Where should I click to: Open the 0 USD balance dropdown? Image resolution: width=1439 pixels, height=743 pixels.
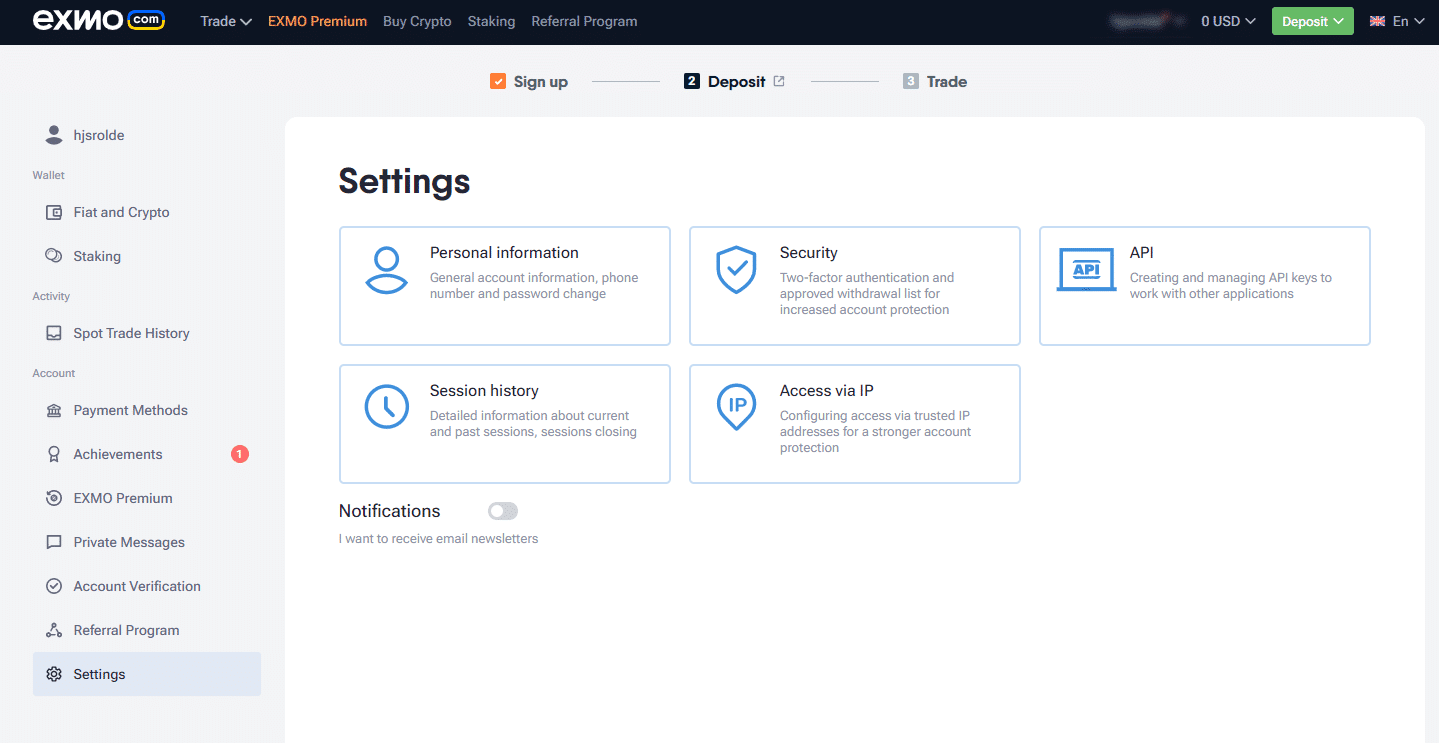(1228, 21)
